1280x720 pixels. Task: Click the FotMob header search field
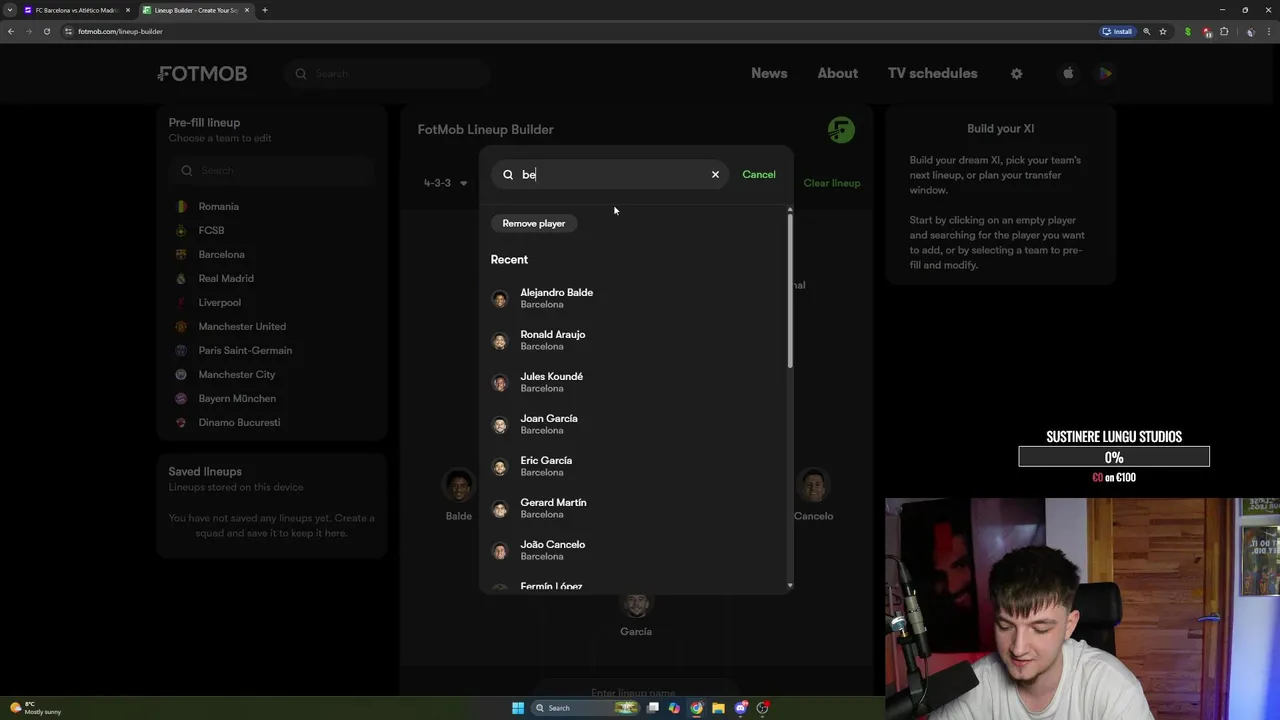coord(386,74)
